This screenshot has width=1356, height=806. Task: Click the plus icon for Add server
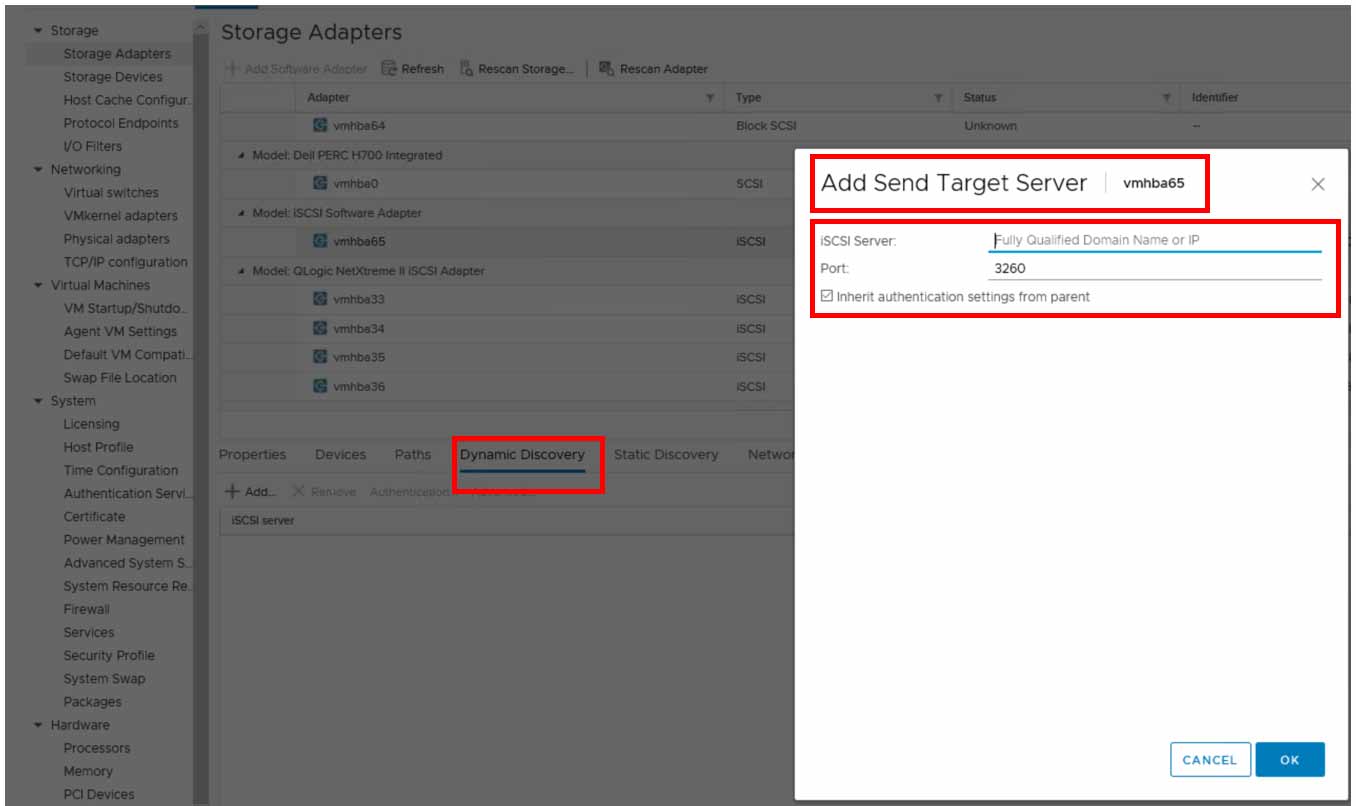click(x=232, y=491)
